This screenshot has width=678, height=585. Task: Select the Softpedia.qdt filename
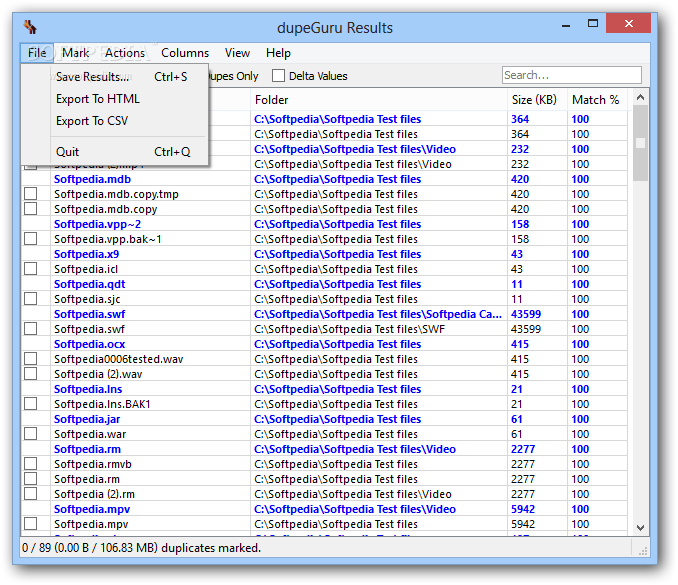90,284
